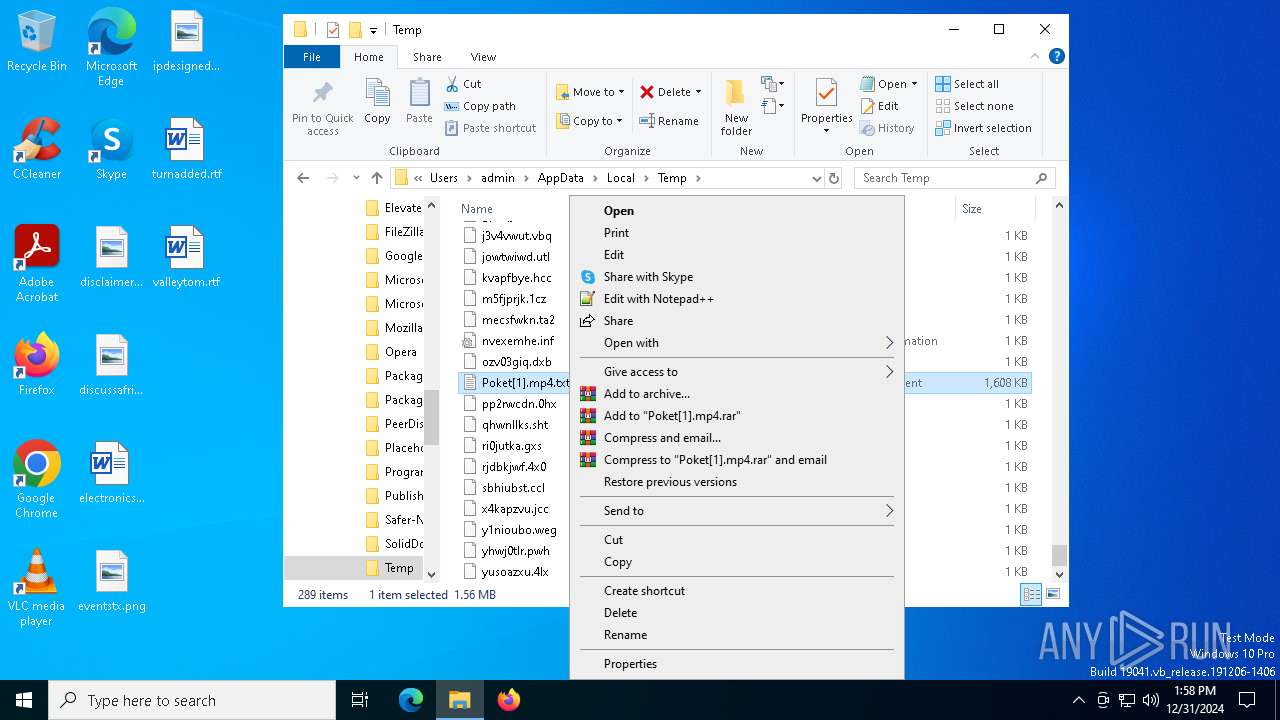Image resolution: width=1280 pixels, height=720 pixels.
Task: Choose Rename in context menu
Action: [736, 635]
